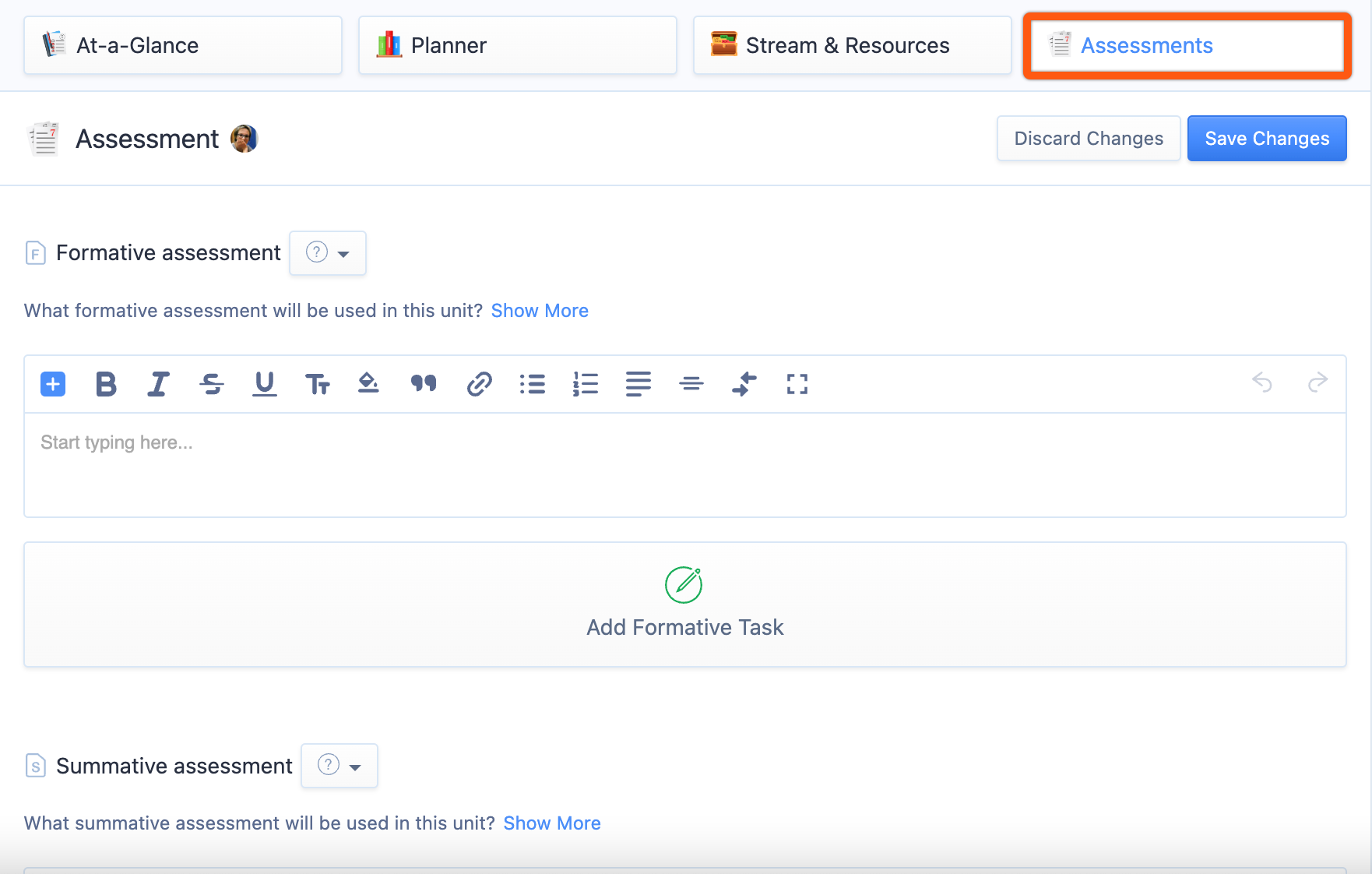Toggle bold formatting in editor toolbar
Image resolution: width=1372 pixels, height=874 pixels.
(x=106, y=384)
